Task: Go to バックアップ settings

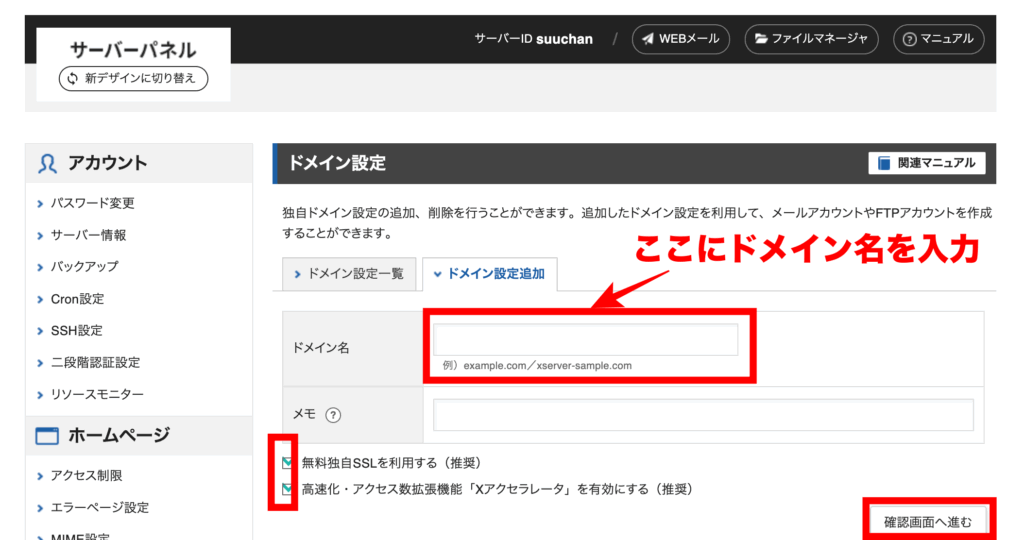Action: pyautogui.click(x=84, y=267)
